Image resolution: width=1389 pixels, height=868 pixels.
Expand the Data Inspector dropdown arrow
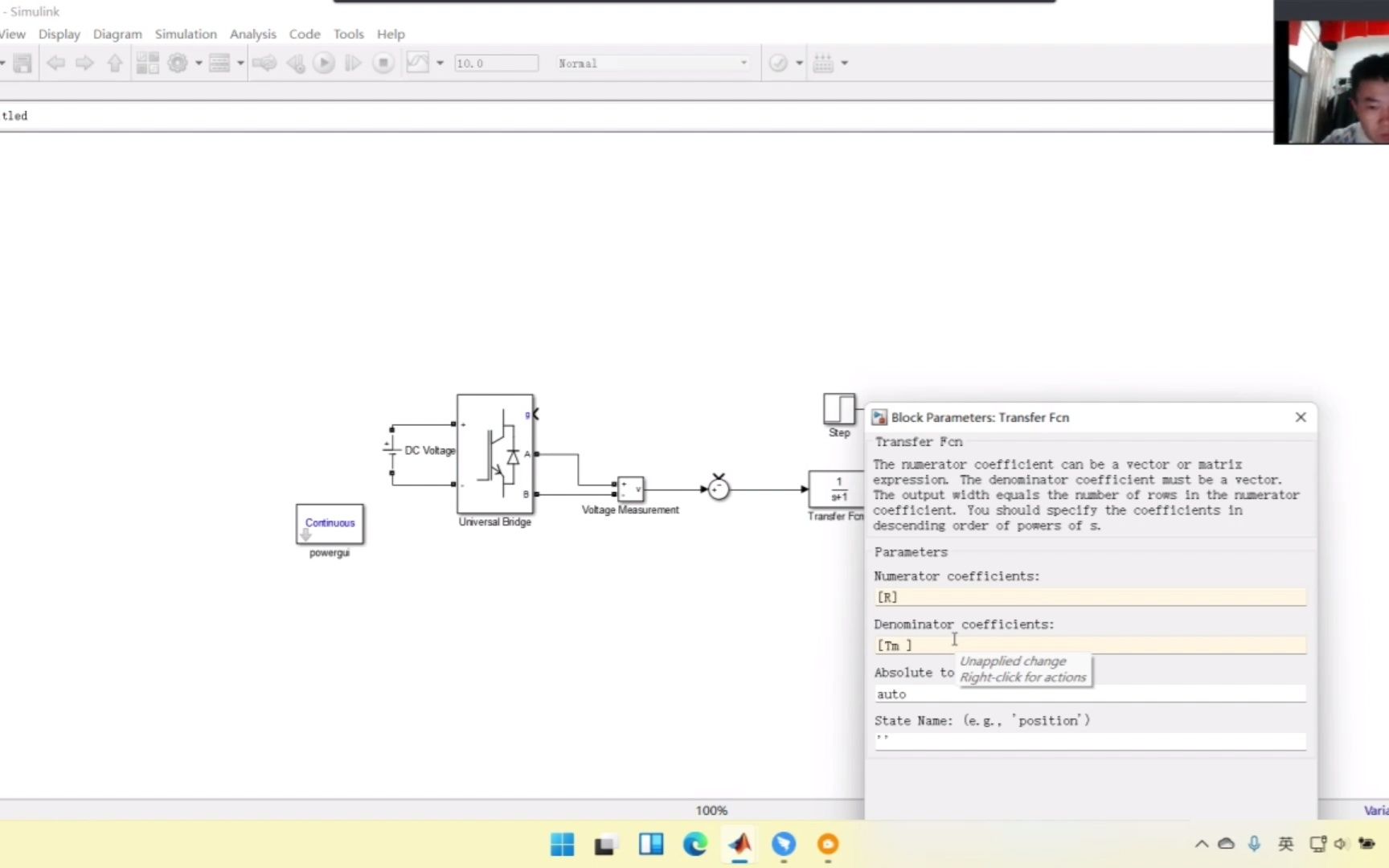(x=440, y=63)
